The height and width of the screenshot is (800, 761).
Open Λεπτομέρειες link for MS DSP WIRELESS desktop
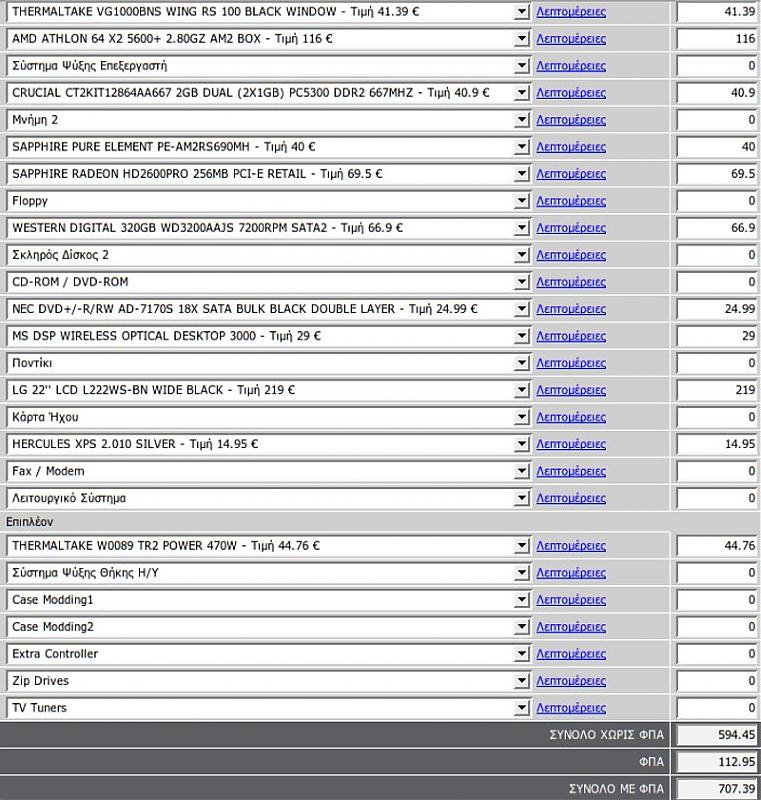pyautogui.click(x=571, y=336)
